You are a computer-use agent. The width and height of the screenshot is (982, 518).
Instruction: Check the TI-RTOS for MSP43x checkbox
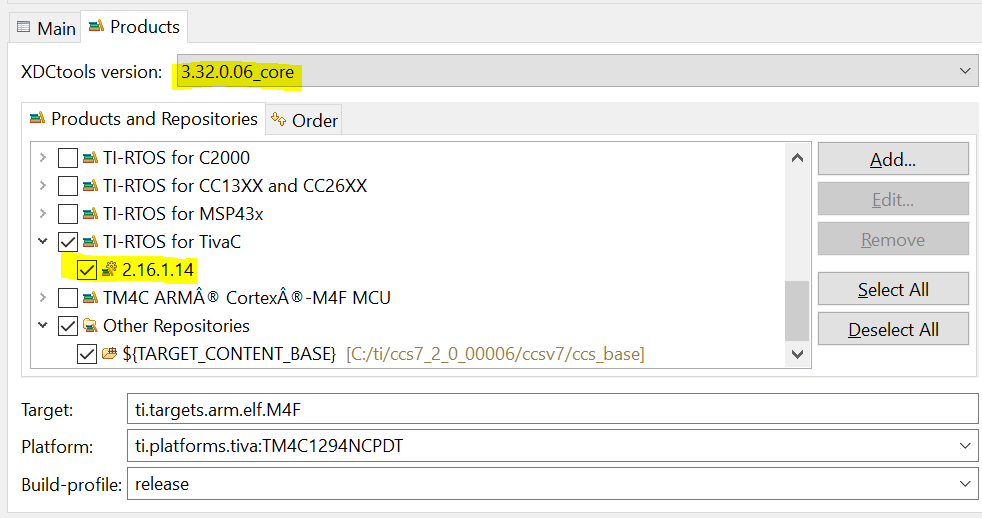[x=68, y=214]
